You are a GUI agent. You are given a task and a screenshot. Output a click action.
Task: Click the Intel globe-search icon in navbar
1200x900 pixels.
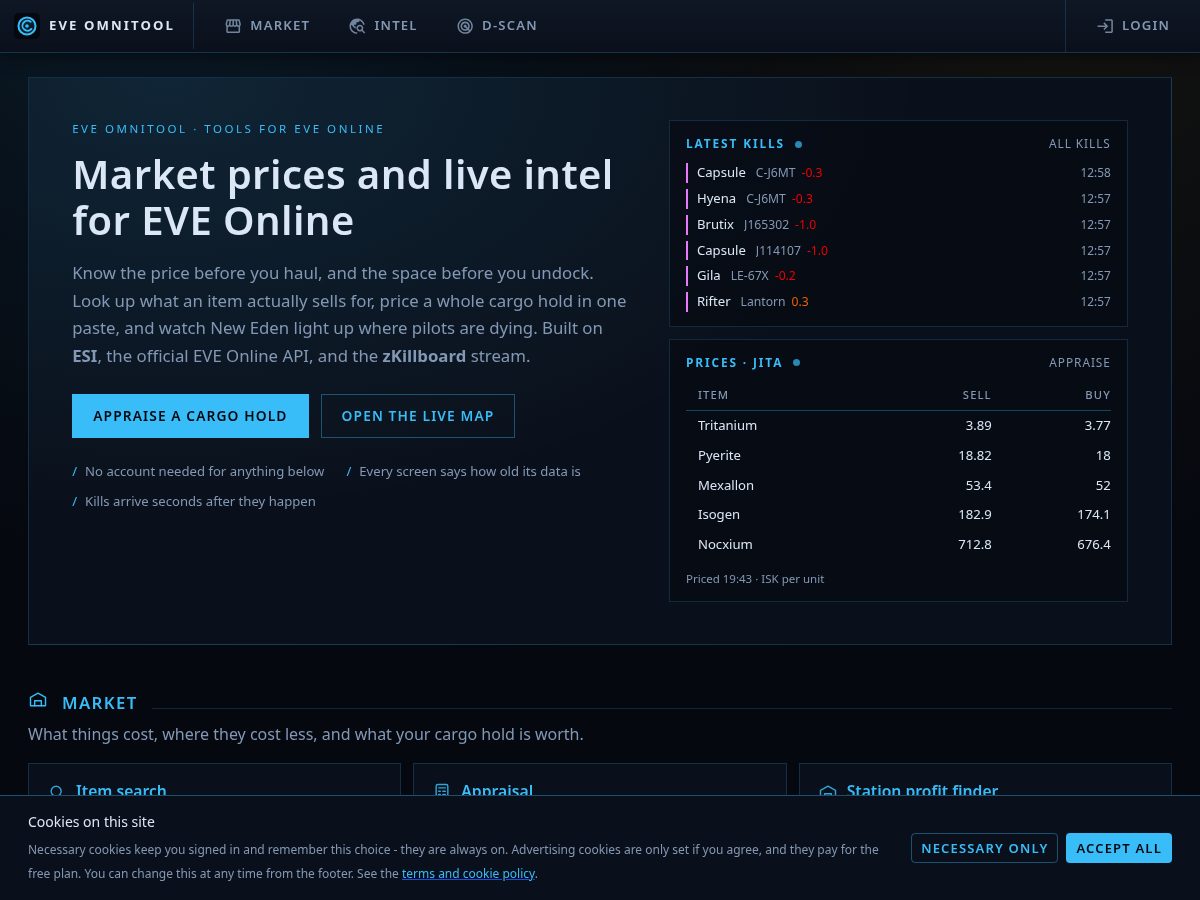[x=357, y=26]
